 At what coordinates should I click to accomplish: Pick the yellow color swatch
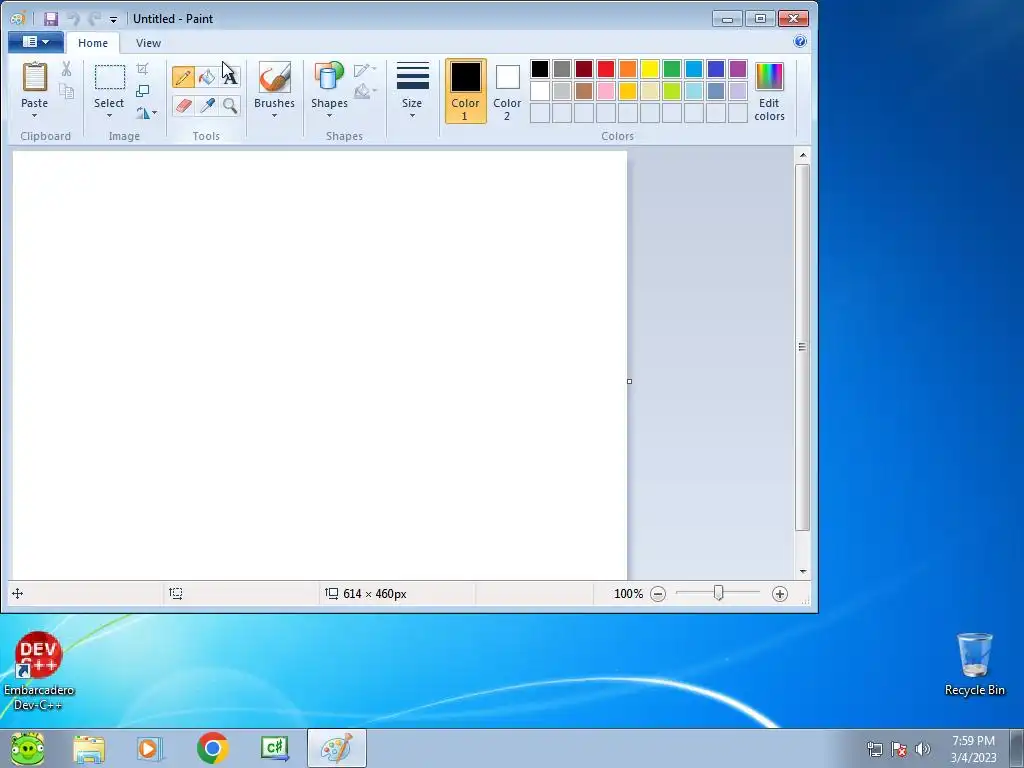(x=650, y=69)
